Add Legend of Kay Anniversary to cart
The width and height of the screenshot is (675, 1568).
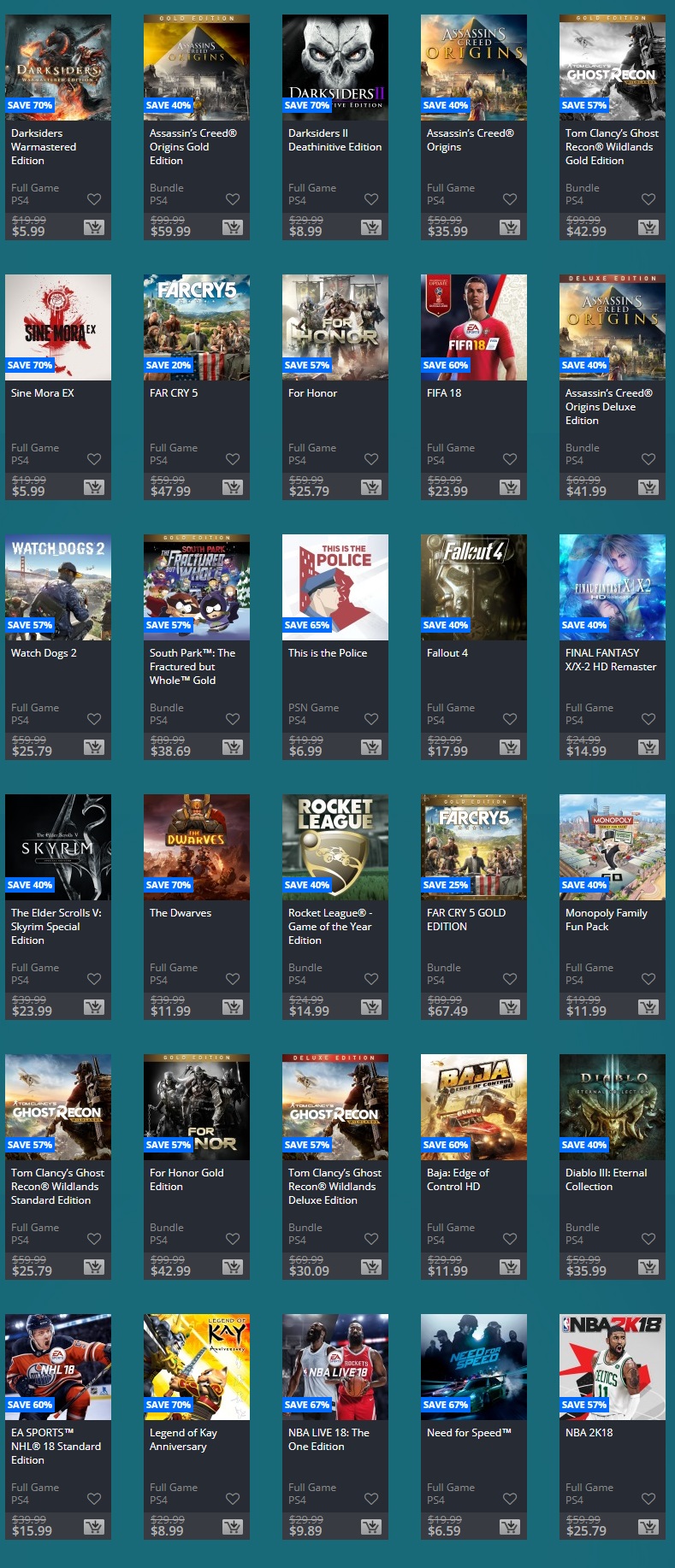pos(233,1527)
